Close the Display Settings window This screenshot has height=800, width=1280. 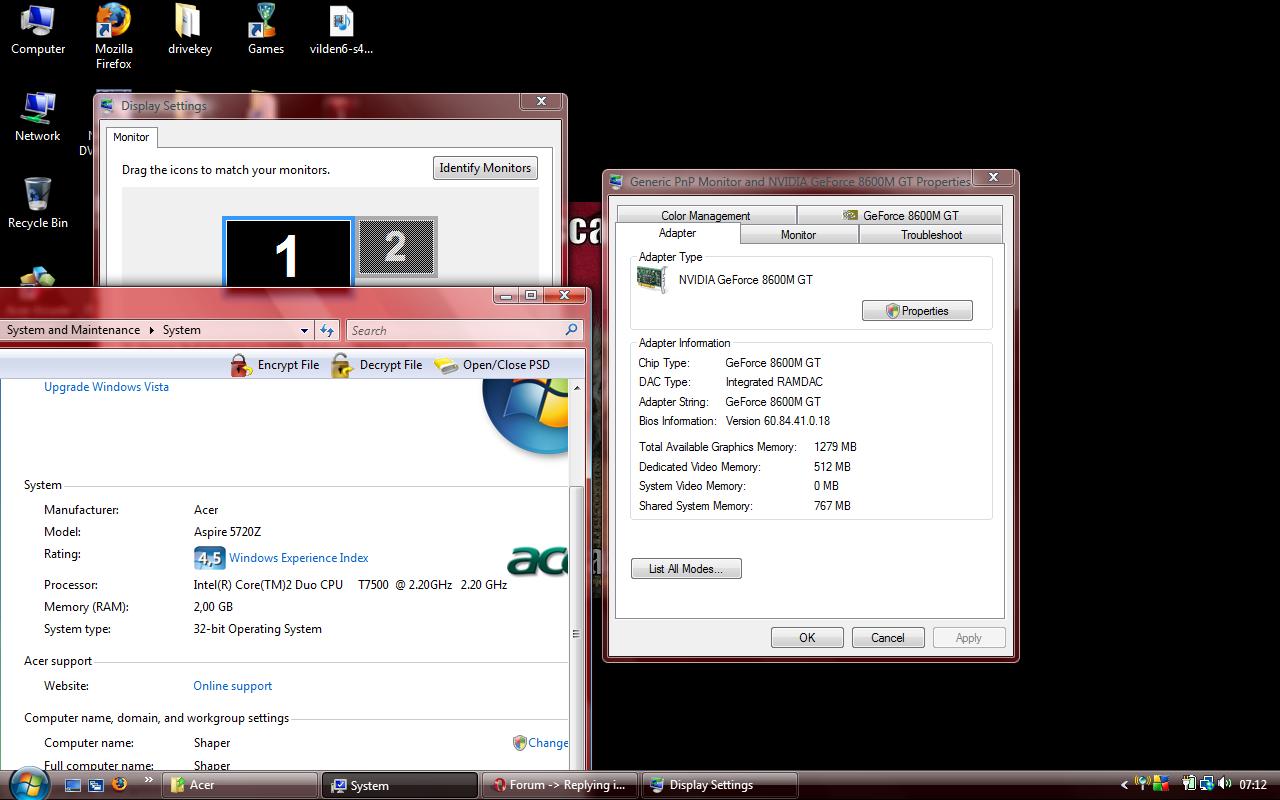click(x=541, y=102)
